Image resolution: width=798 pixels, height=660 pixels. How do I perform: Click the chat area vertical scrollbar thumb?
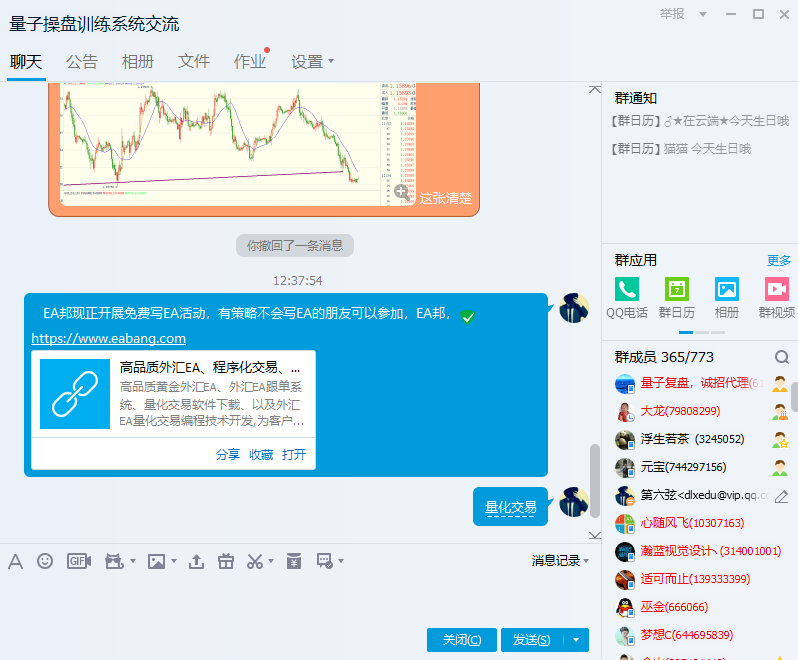click(594, 481)
